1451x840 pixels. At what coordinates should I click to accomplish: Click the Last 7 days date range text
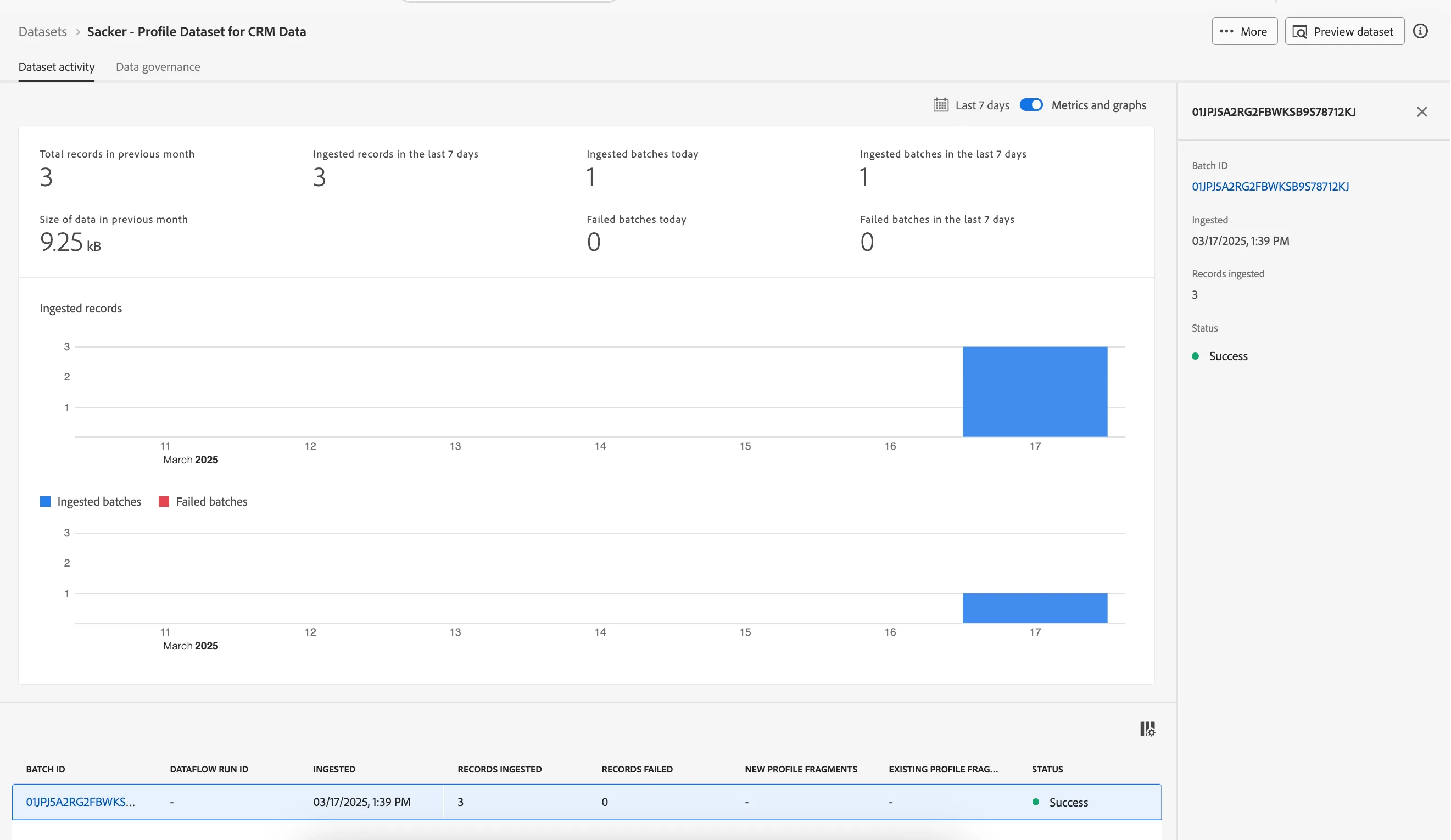pos(983,105)
